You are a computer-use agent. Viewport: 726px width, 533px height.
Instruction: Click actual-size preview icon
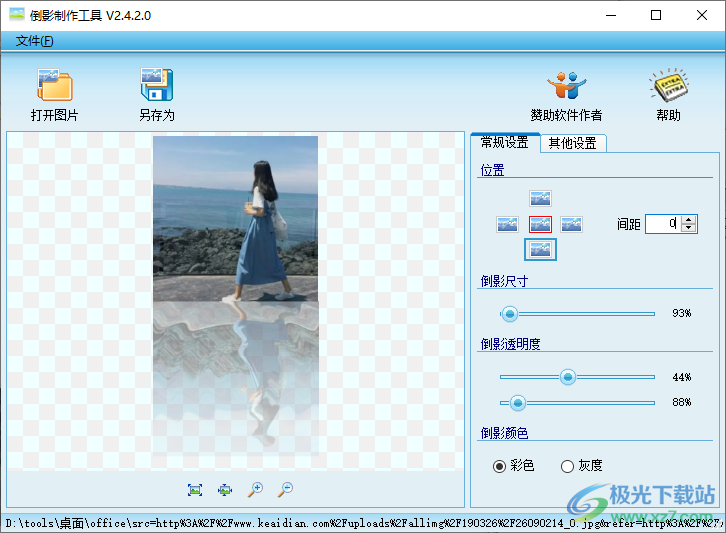tap(225, 489)
